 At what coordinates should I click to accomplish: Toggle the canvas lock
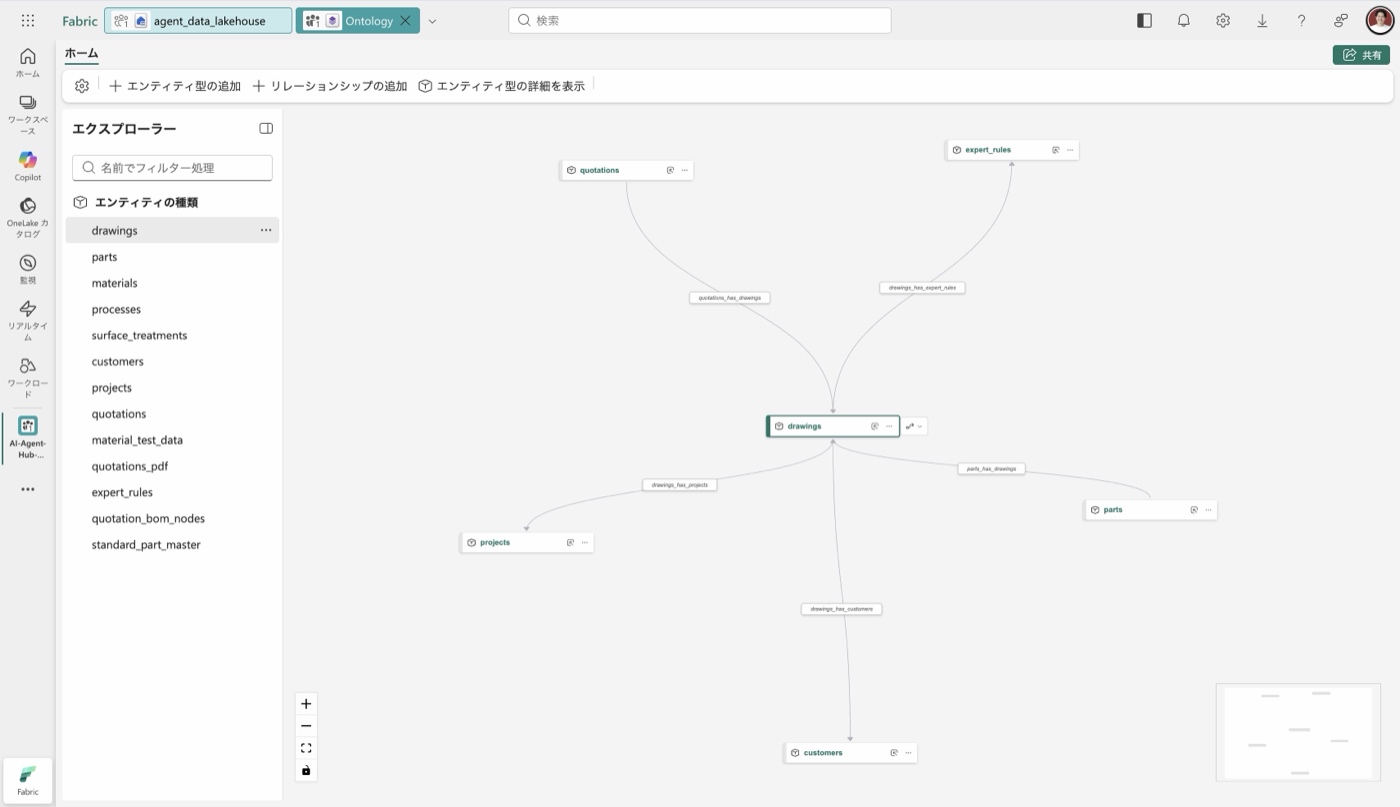306,770
